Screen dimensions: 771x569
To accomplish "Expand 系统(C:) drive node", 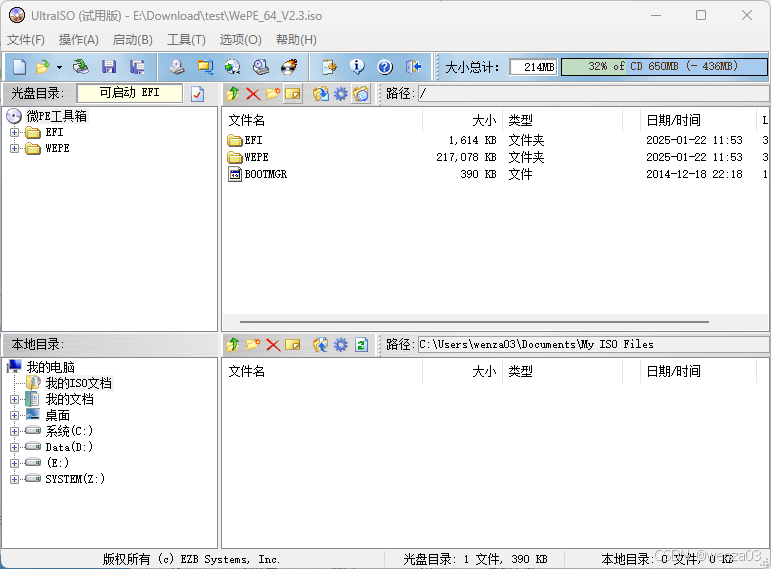I will [14, 431].
